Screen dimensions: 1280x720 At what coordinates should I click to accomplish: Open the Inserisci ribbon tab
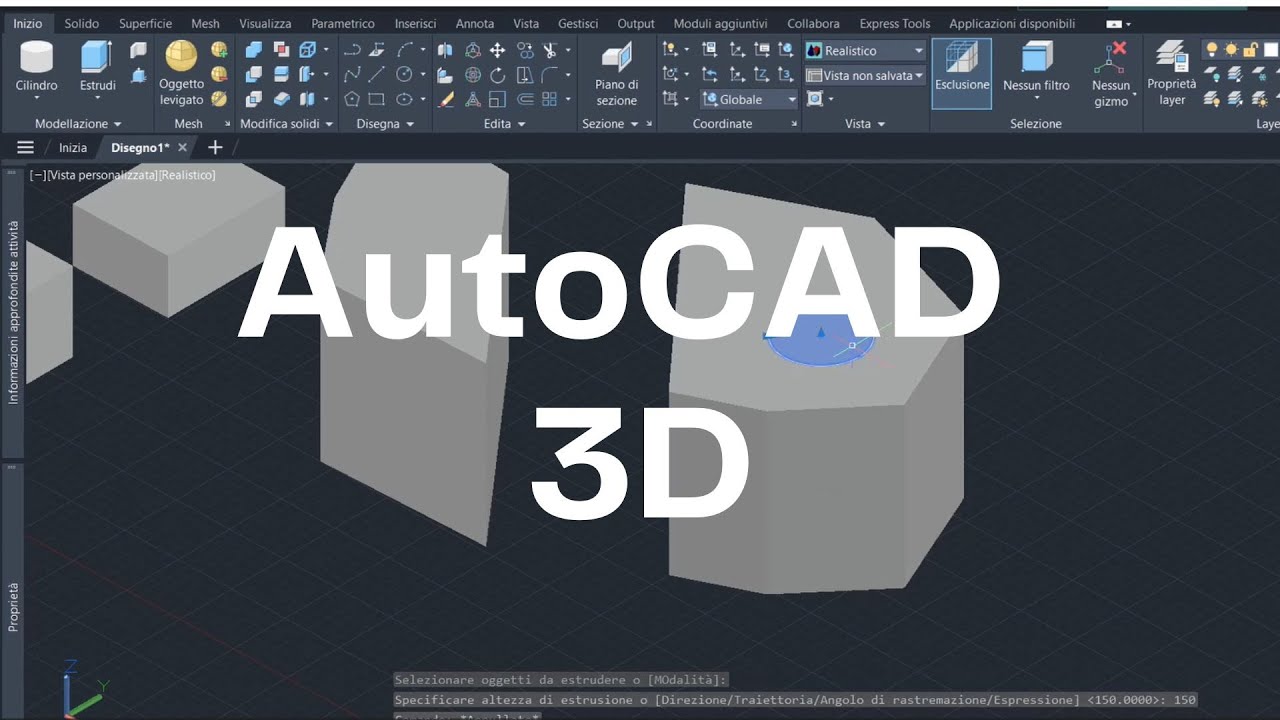click(x=415, y=23)
